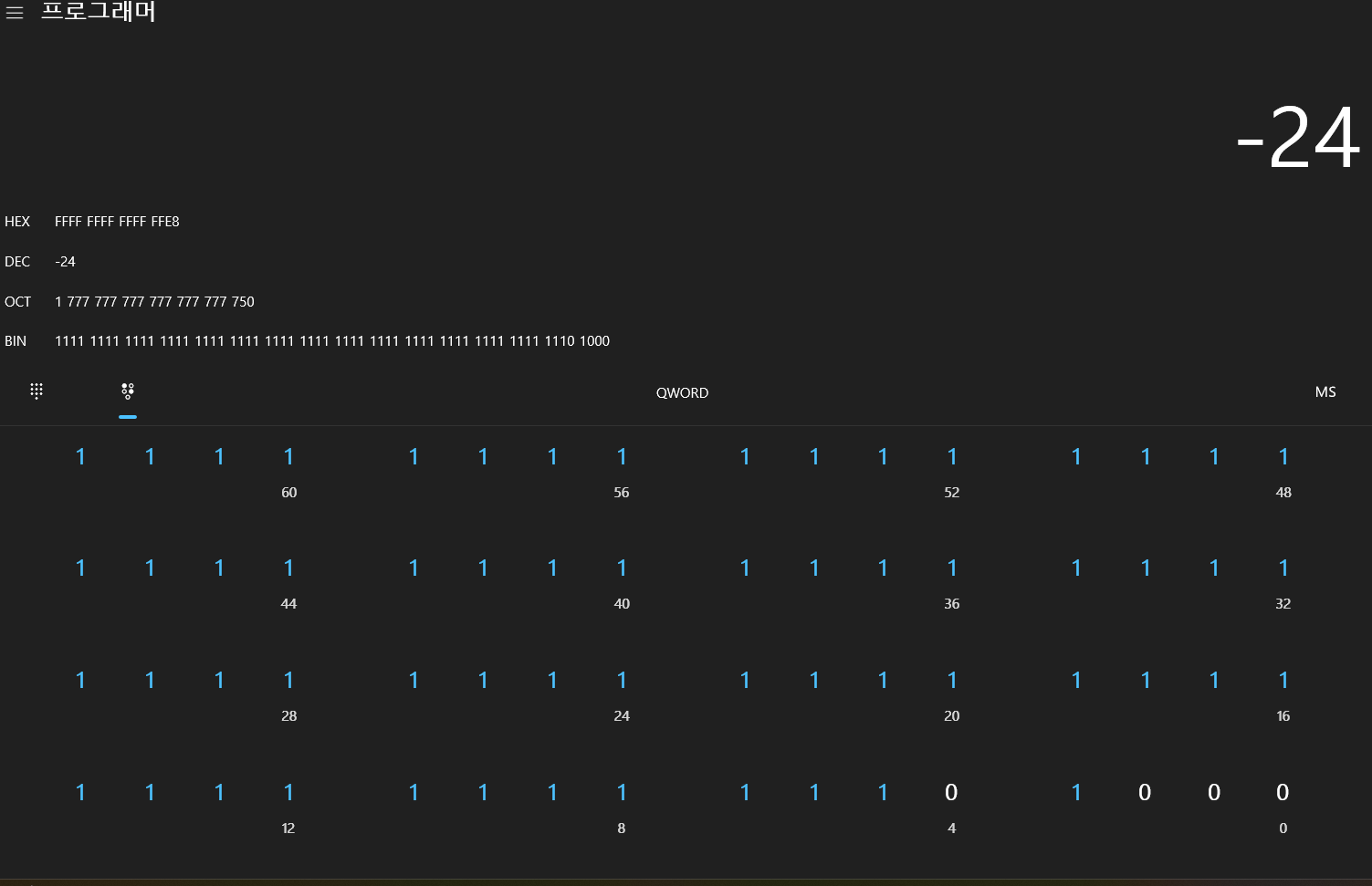Image resolution: width=1372 pixels, height=886 pixels.
Task: Toggle the bit labeled 40
Action: 622,568
